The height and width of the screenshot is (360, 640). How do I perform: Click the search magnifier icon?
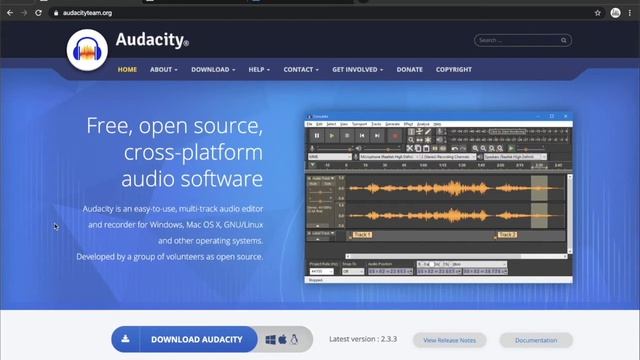(x=564, y=40)
